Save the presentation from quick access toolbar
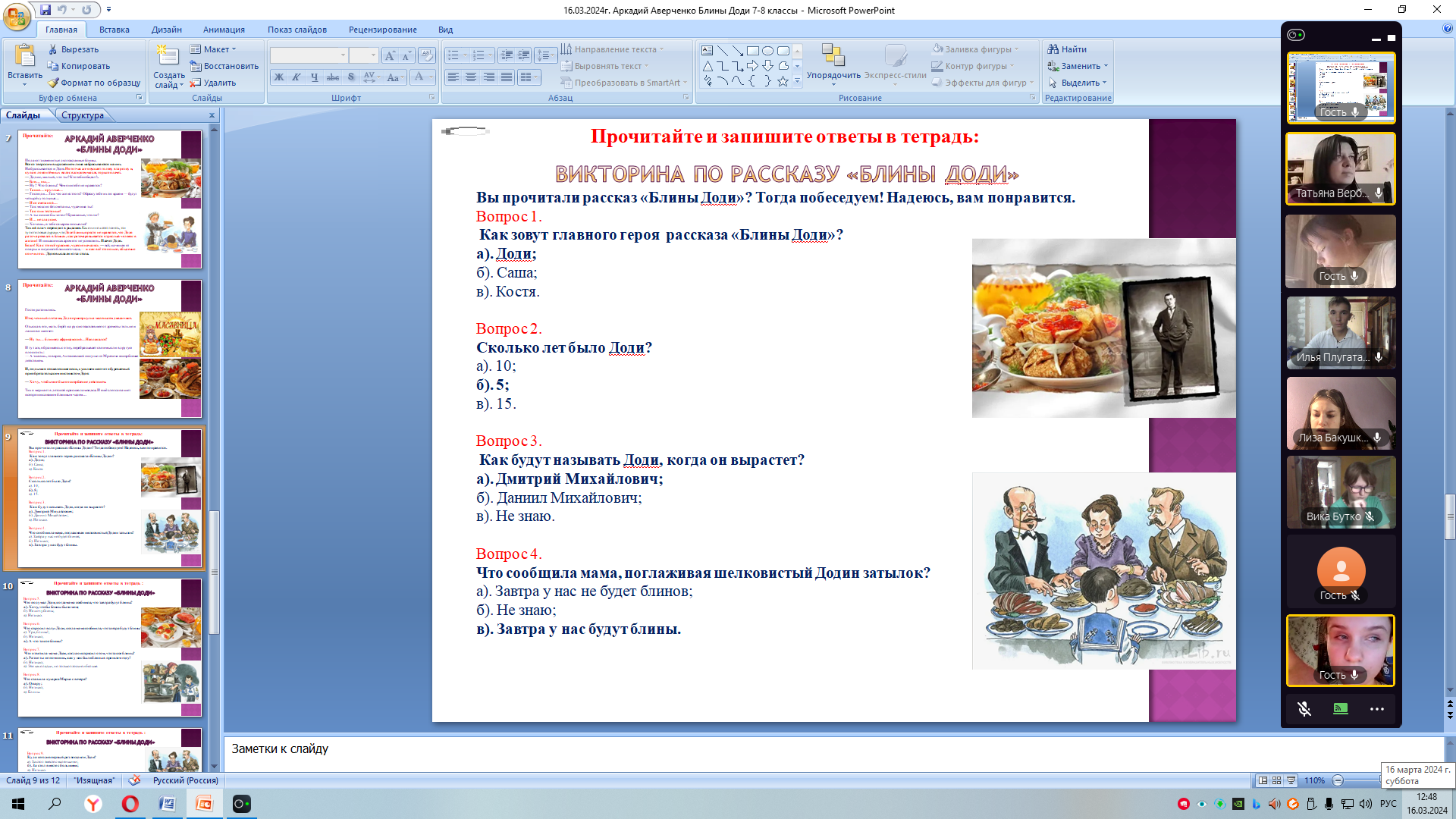 coord(45,10)
